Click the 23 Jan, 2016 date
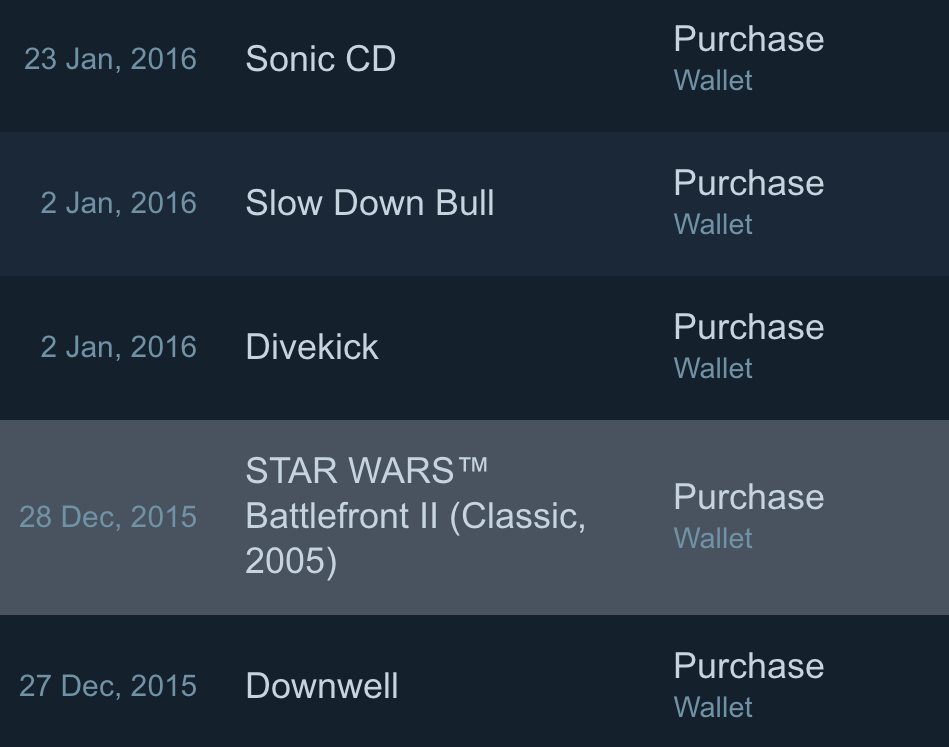 110,59
